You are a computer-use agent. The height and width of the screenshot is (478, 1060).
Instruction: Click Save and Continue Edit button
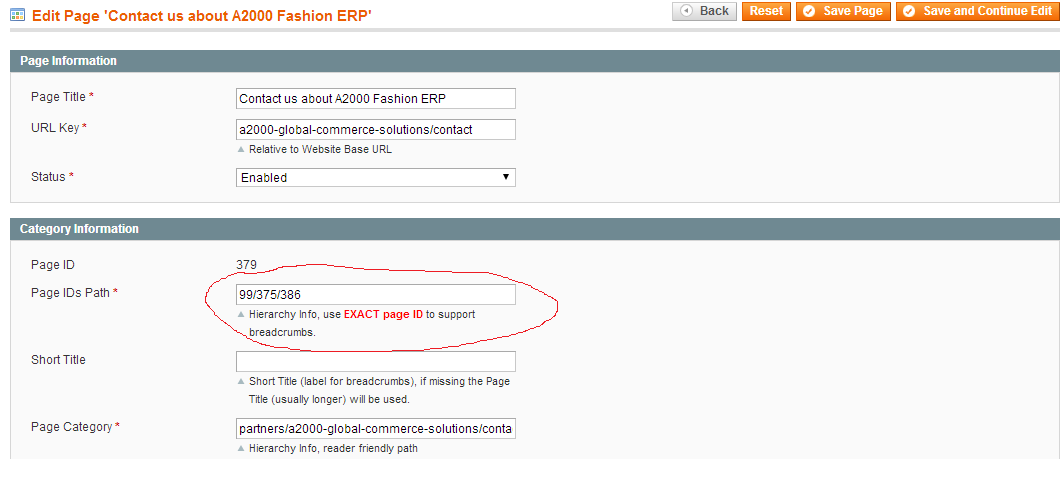pyautogui.click(x=978, y=11)
